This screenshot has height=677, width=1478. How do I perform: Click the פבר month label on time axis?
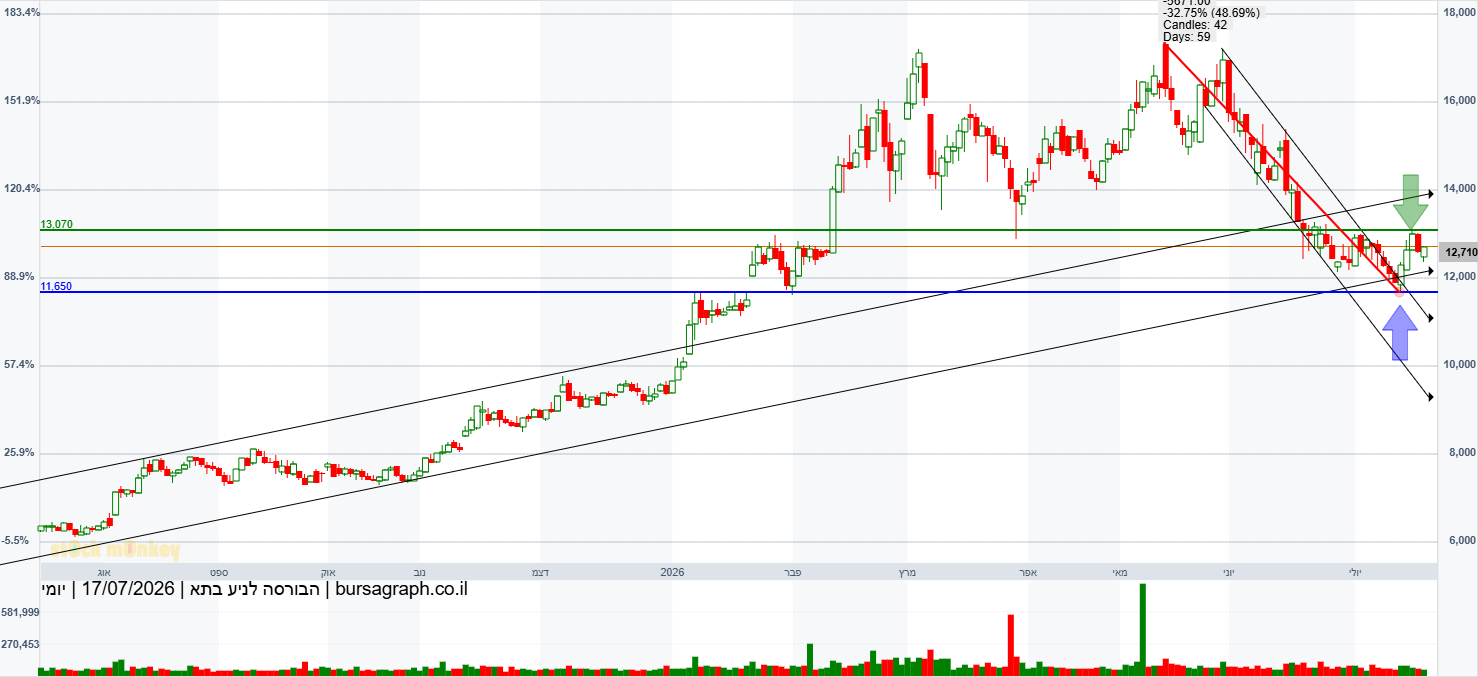(792, 572)
